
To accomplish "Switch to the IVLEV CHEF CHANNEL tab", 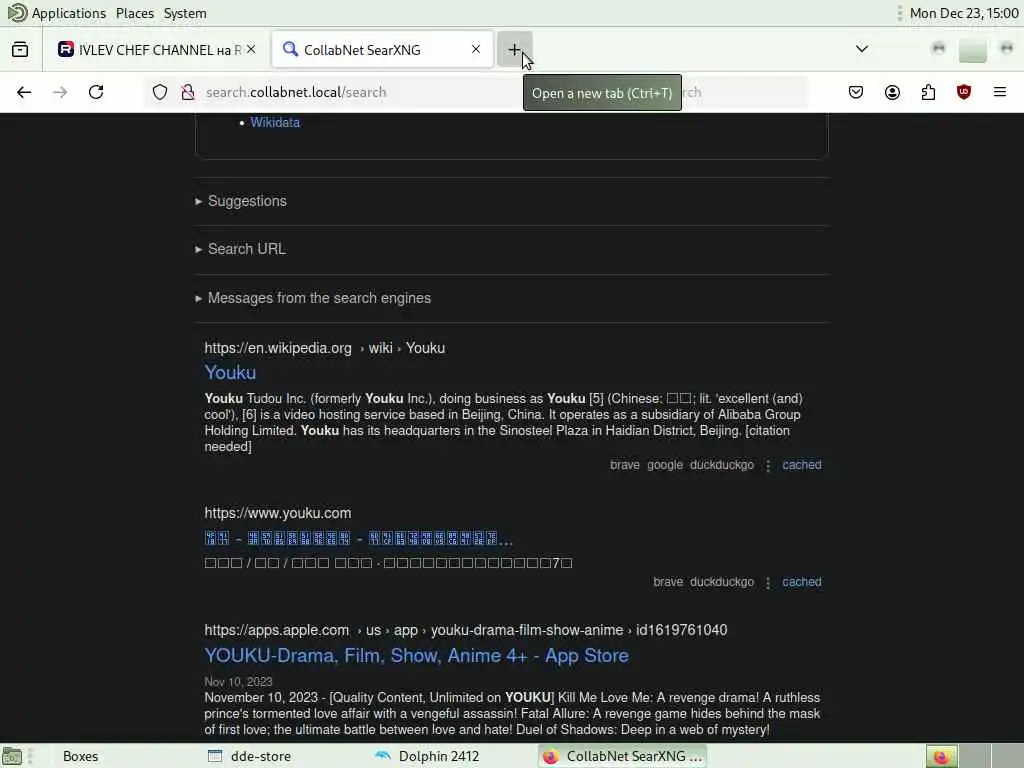I will [157, 50].
